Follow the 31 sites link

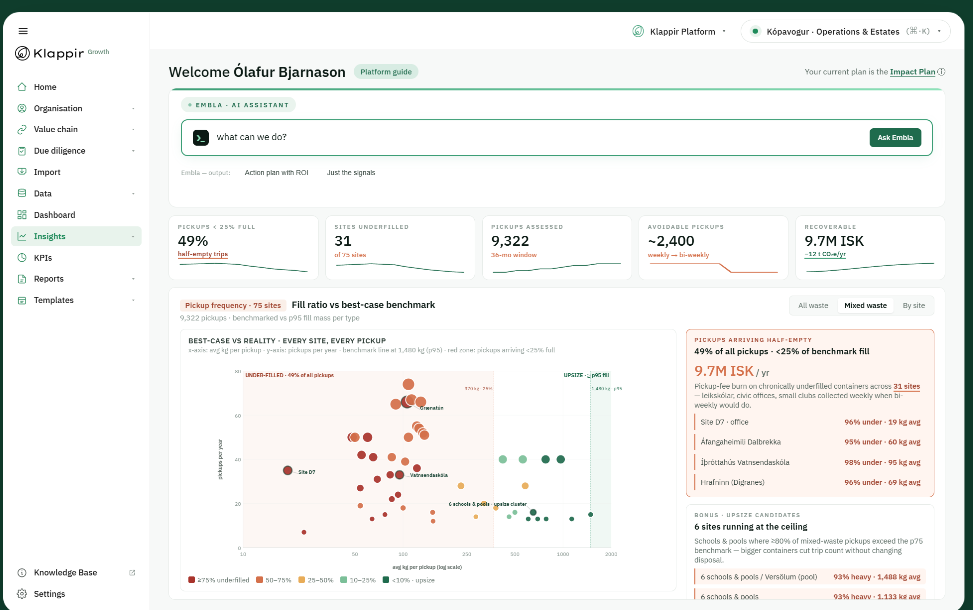click(907, 386)
